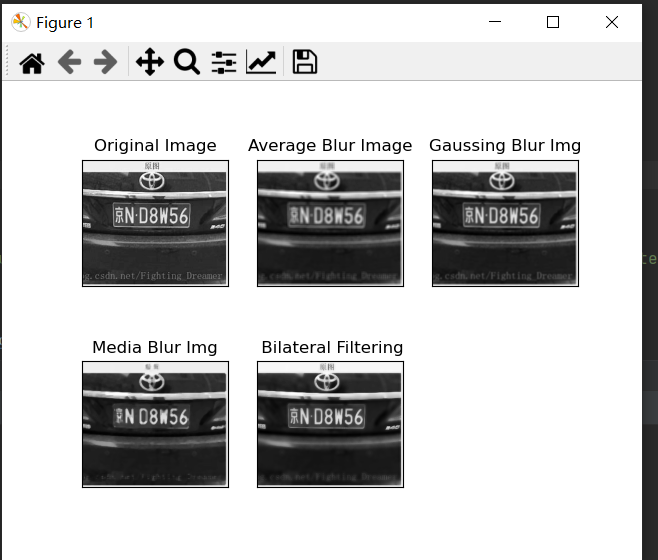658x560 pixels.
Task: Minimize the Figure 1 window
Action: click(x=495, y=22)
